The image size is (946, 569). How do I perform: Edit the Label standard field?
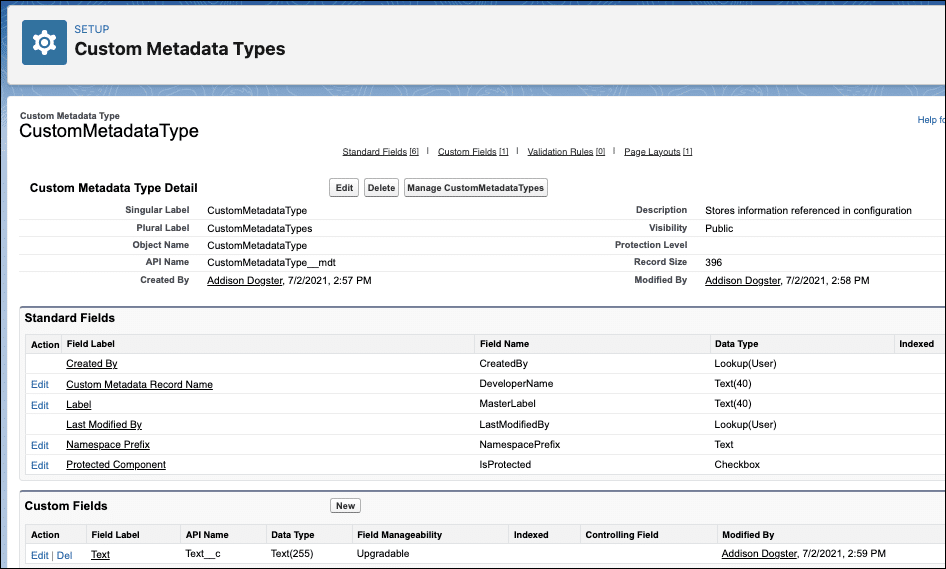(x=40, y=405)
